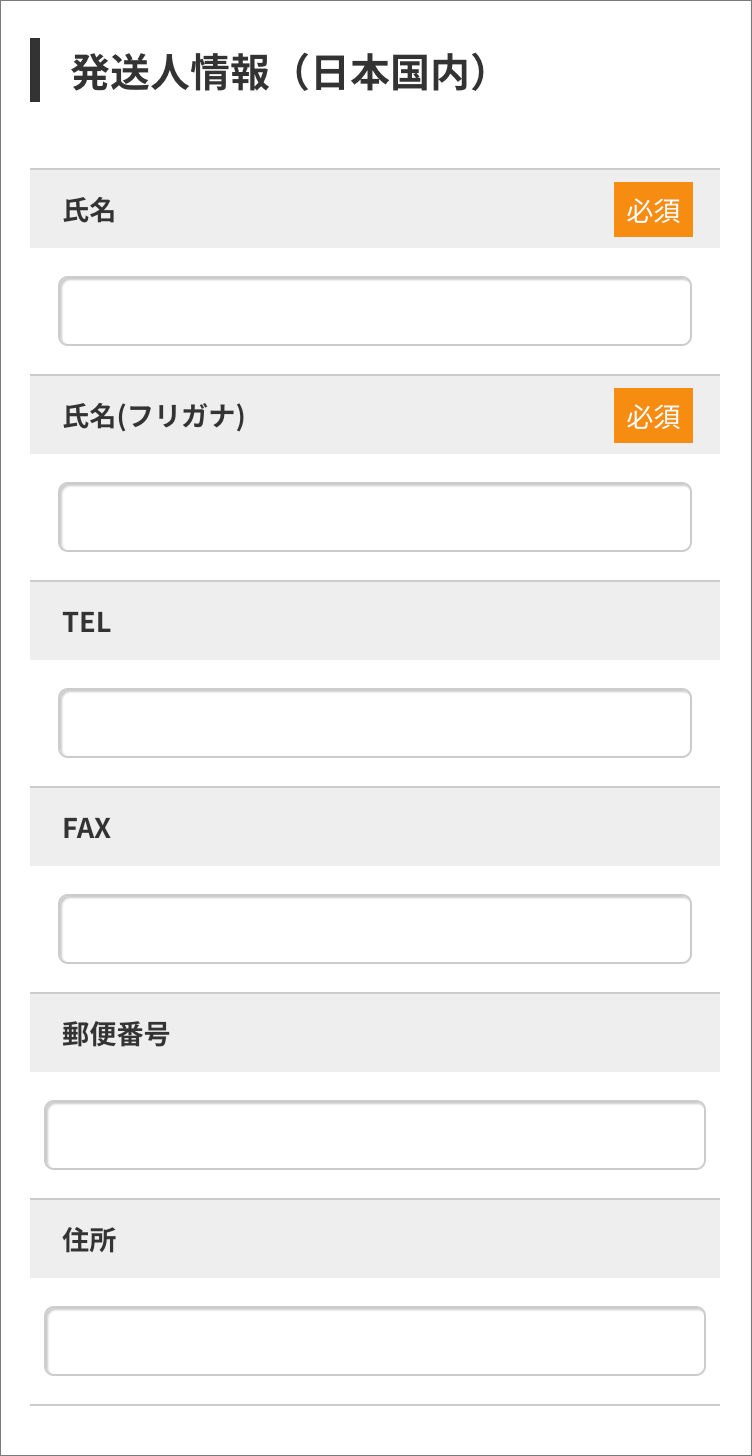Click the TEL label text
This screenshot has width=752, height=1456.
coord(87,622)
